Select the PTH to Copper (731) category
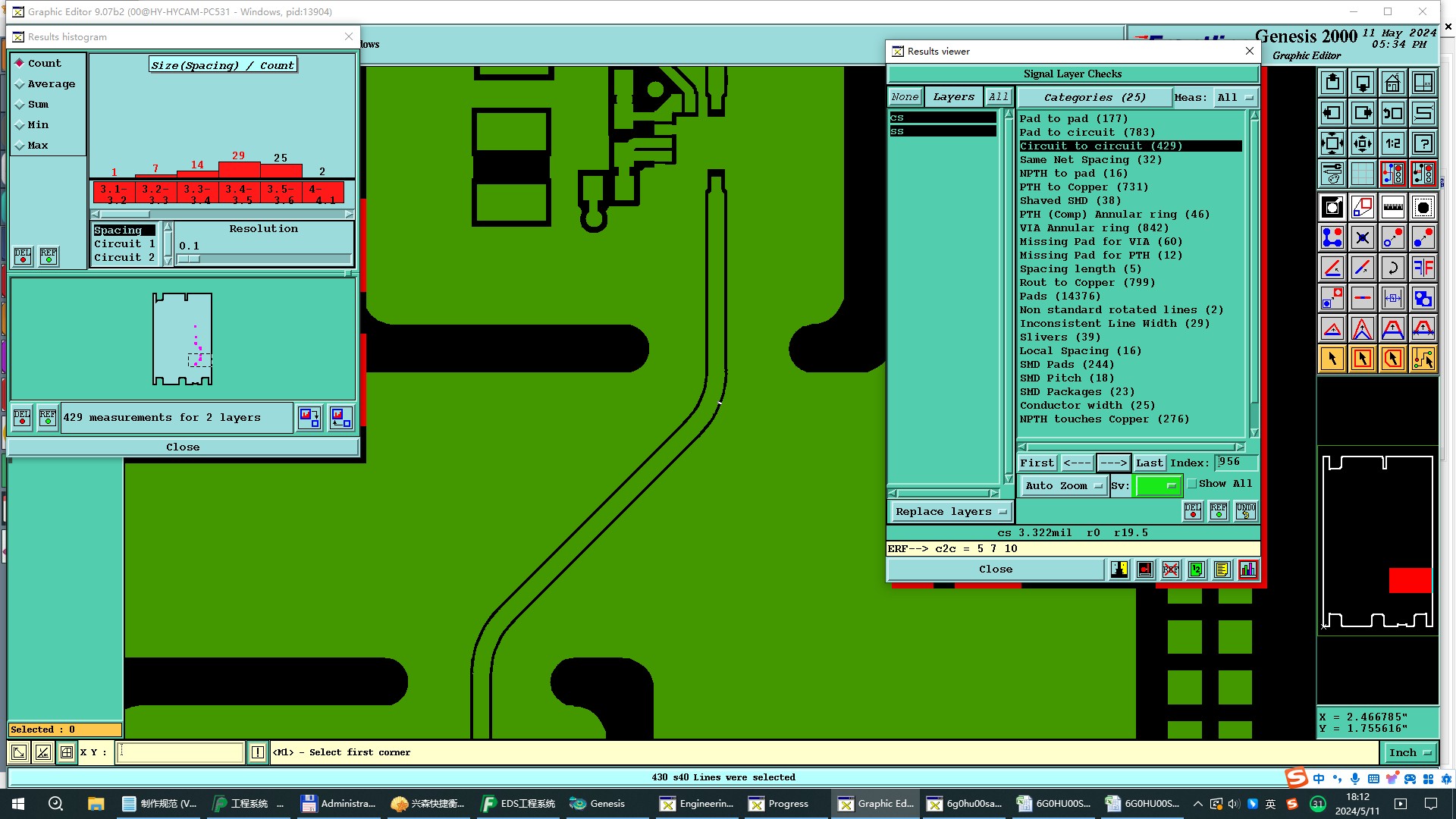1456x819 pixels. pos(1084,187)
